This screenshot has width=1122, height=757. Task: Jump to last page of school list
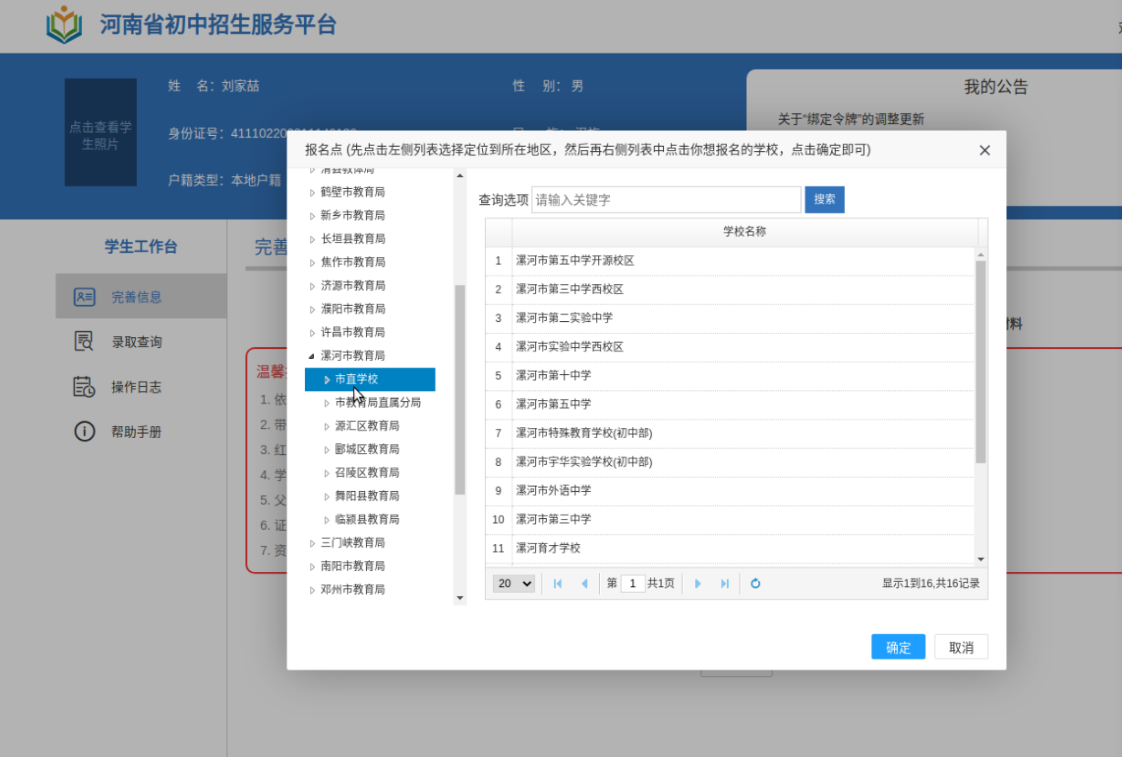coord(725,584)
